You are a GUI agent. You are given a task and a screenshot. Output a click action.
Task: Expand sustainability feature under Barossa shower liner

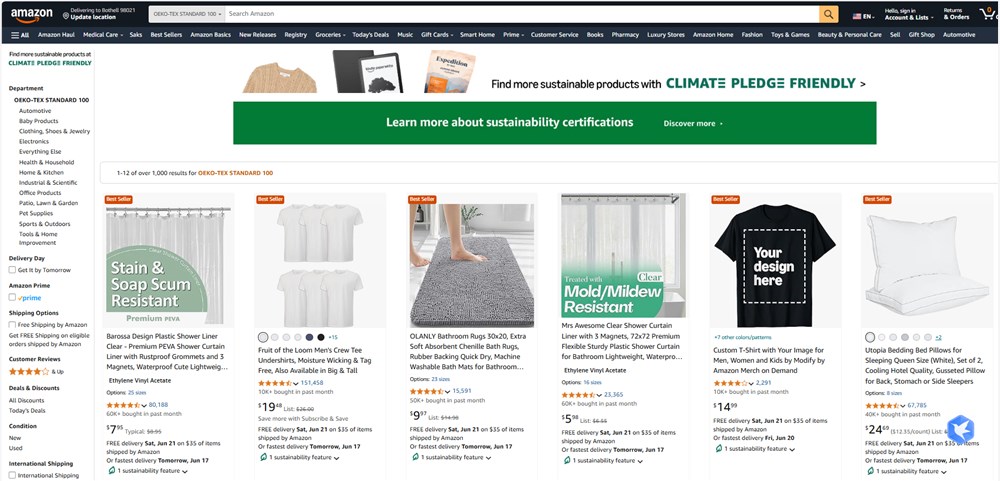(x=148, y=471)
